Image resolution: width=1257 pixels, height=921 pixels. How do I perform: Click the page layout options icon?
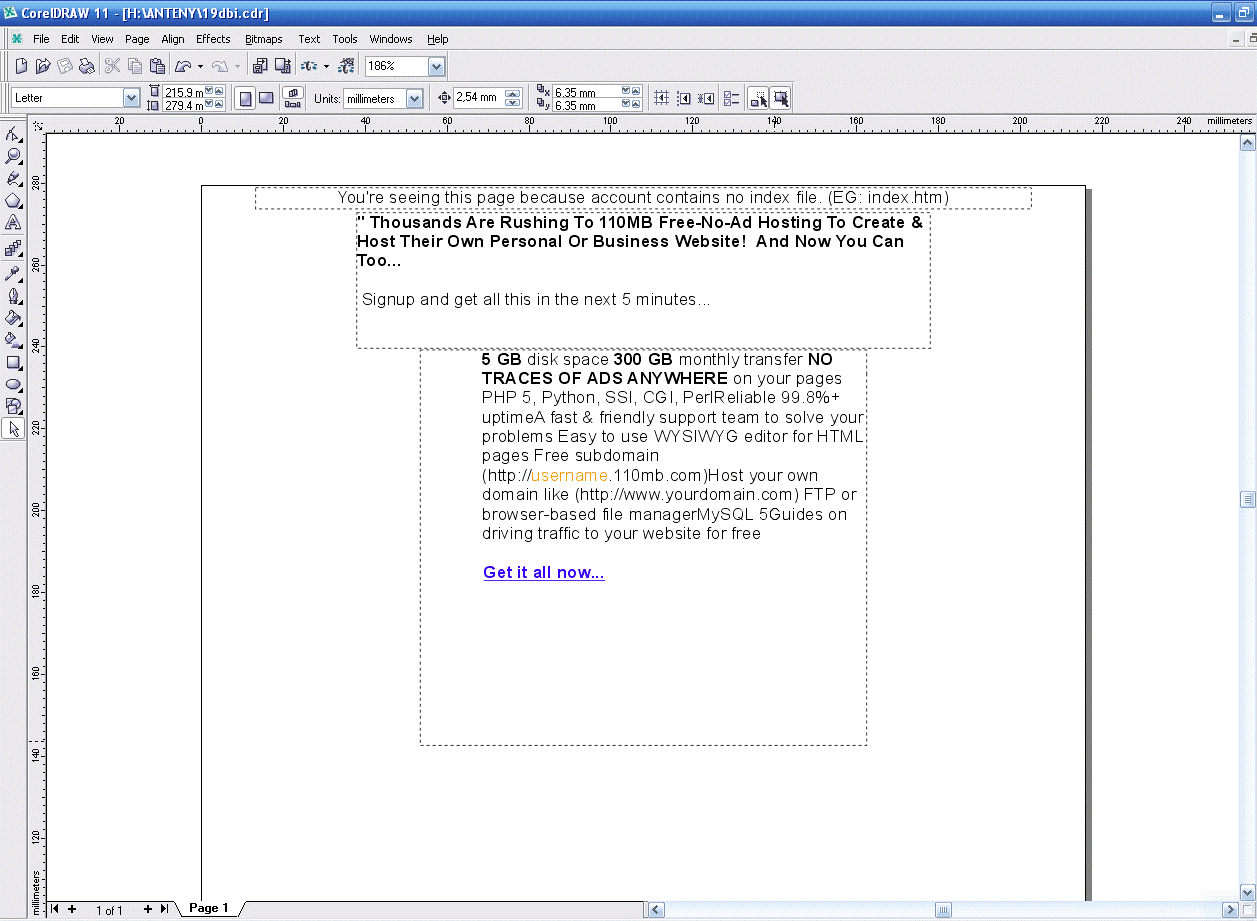tap(293, 97)
